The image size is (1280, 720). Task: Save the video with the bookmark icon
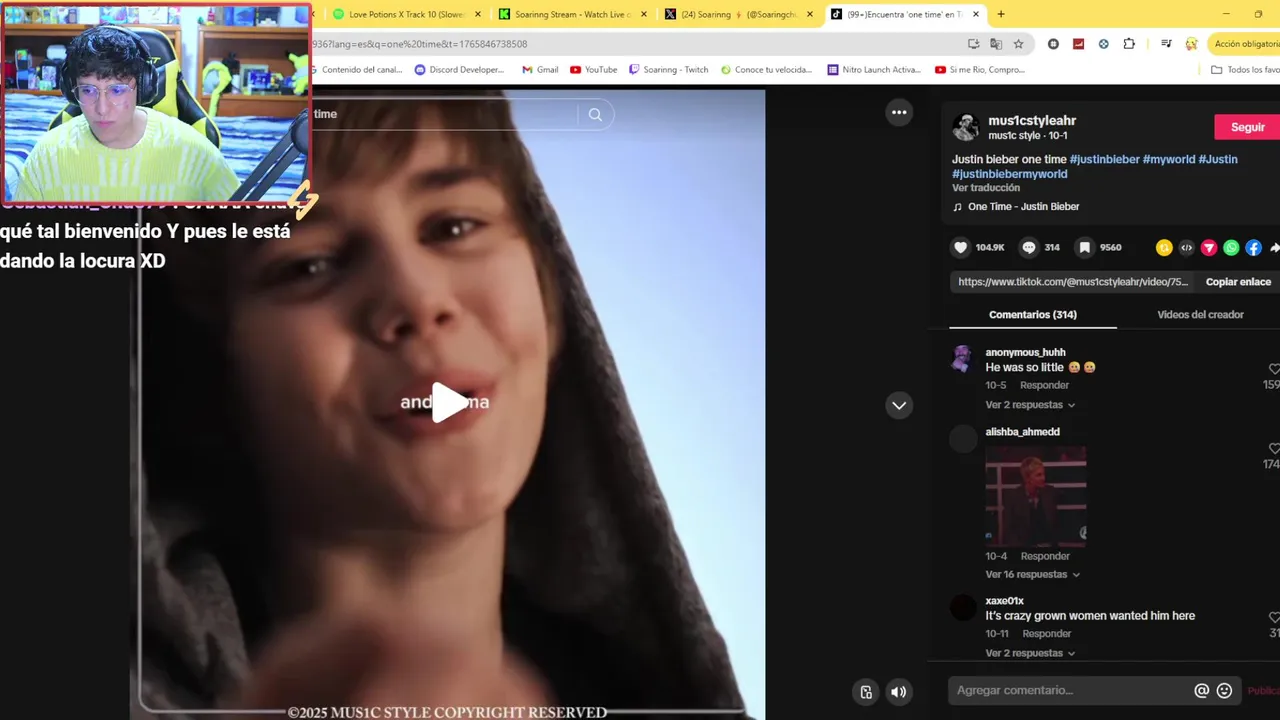(1084, 247)
